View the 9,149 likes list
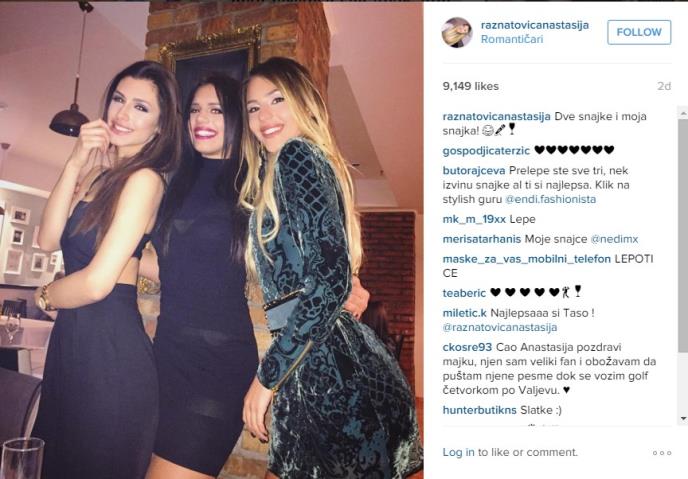This screenshot has height=479, width=688. click(x=470, y=86)
